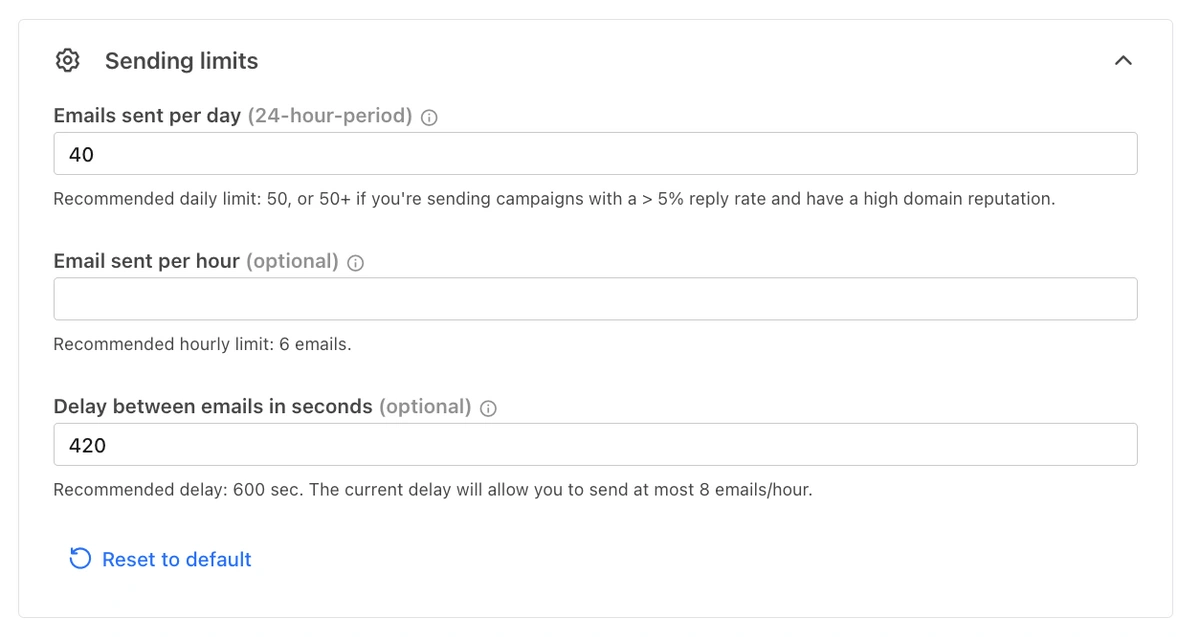1200x637 pixels.
Task: Click the gear icon beside Sending limits
Action: [x=67, y=60]
